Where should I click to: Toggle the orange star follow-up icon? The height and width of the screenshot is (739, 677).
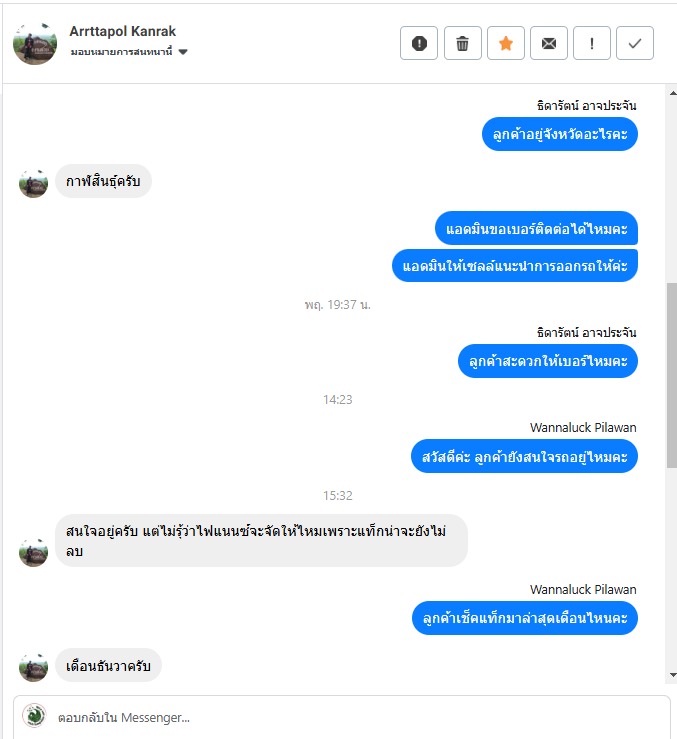click(505, 43)
